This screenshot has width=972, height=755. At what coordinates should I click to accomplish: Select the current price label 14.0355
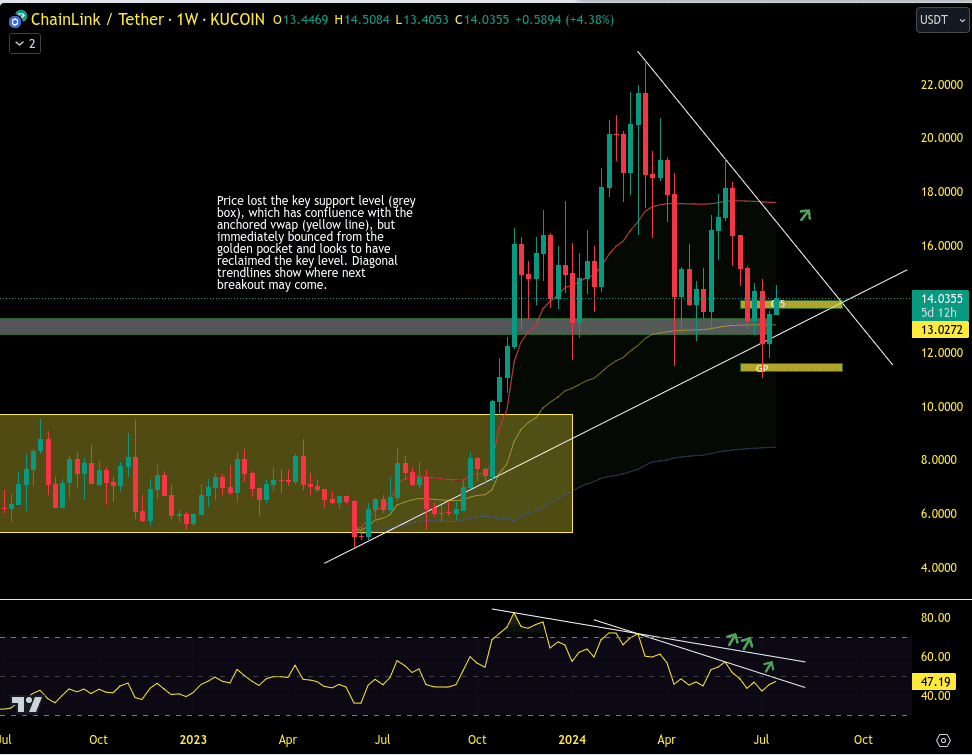tap(941, 299)
